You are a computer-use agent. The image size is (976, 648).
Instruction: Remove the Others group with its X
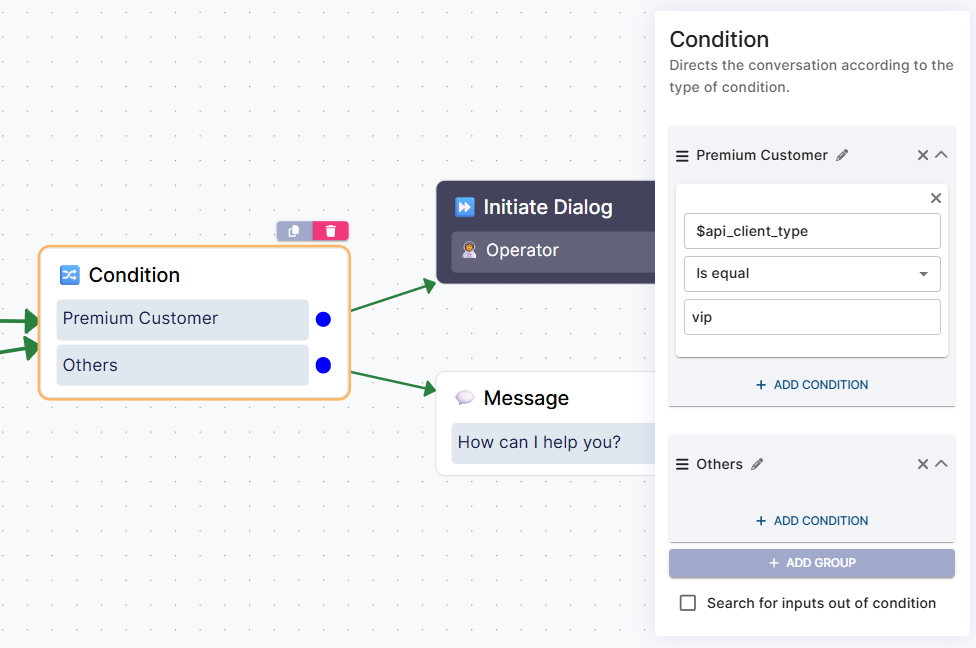923,464
